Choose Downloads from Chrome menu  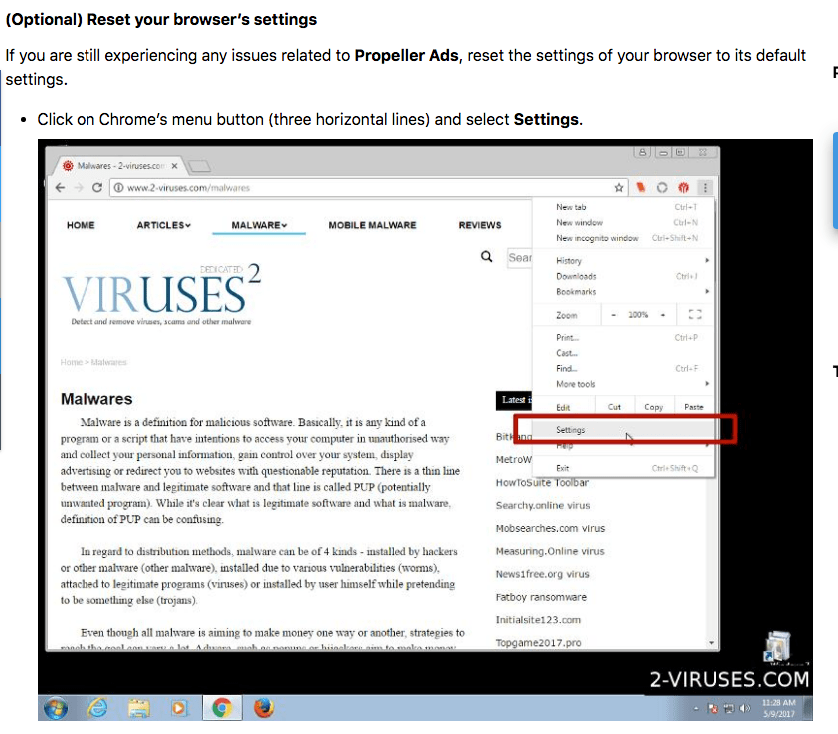click(x=623, y=276)
